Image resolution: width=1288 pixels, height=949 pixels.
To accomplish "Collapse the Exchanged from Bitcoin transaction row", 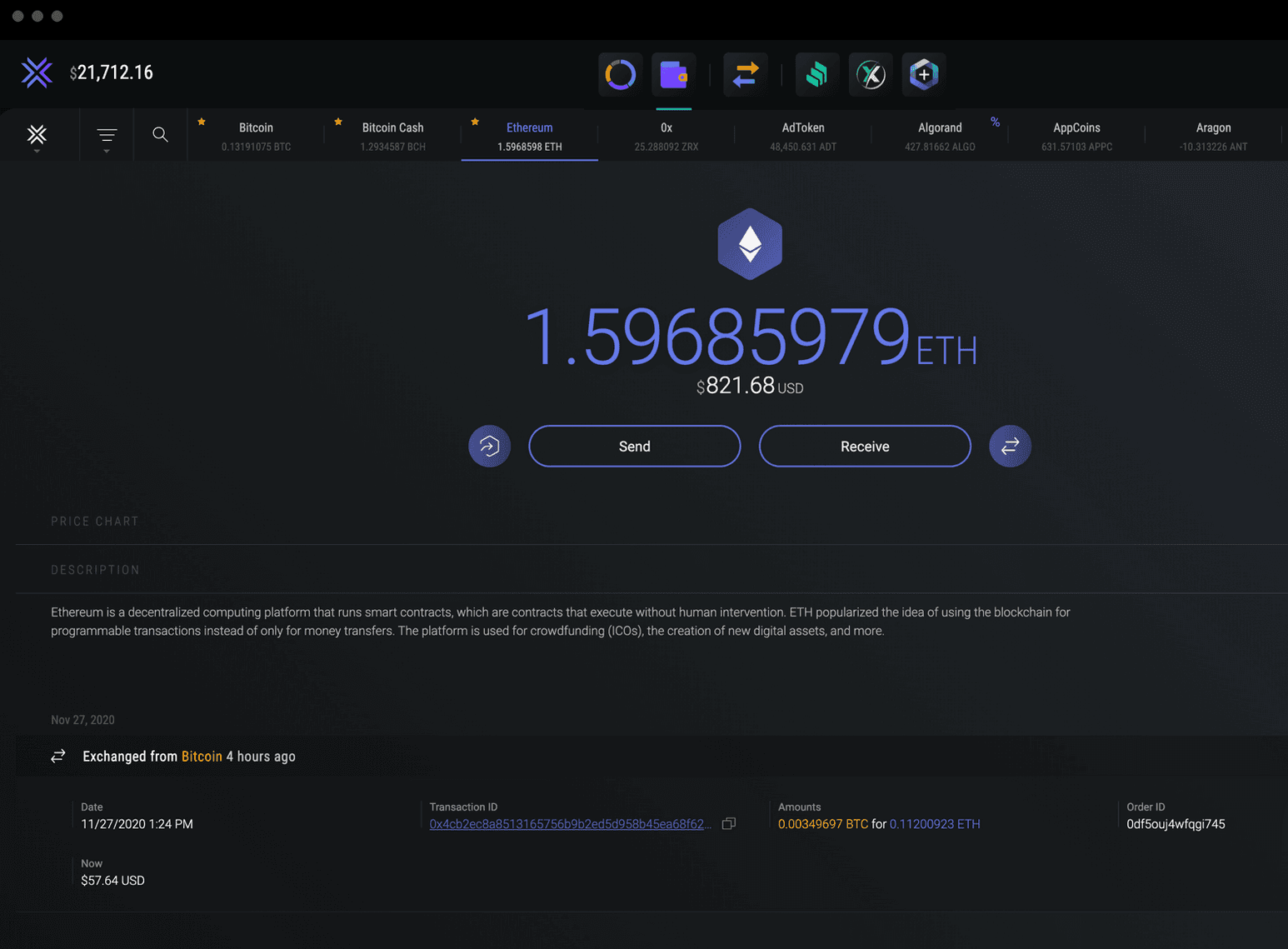I will click(651, 757).
